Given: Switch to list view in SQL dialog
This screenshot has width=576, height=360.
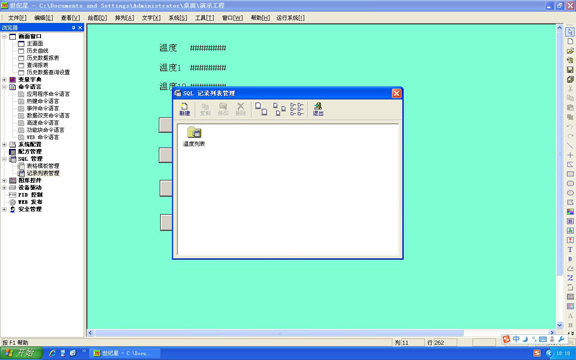Looking at the screenshot, I should (x=296, y=109).
